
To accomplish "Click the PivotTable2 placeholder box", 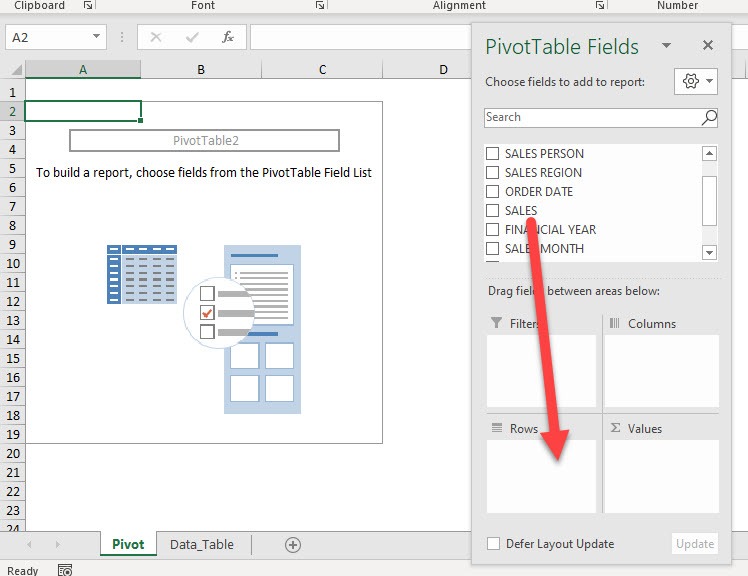I will [x=205, y=141].
